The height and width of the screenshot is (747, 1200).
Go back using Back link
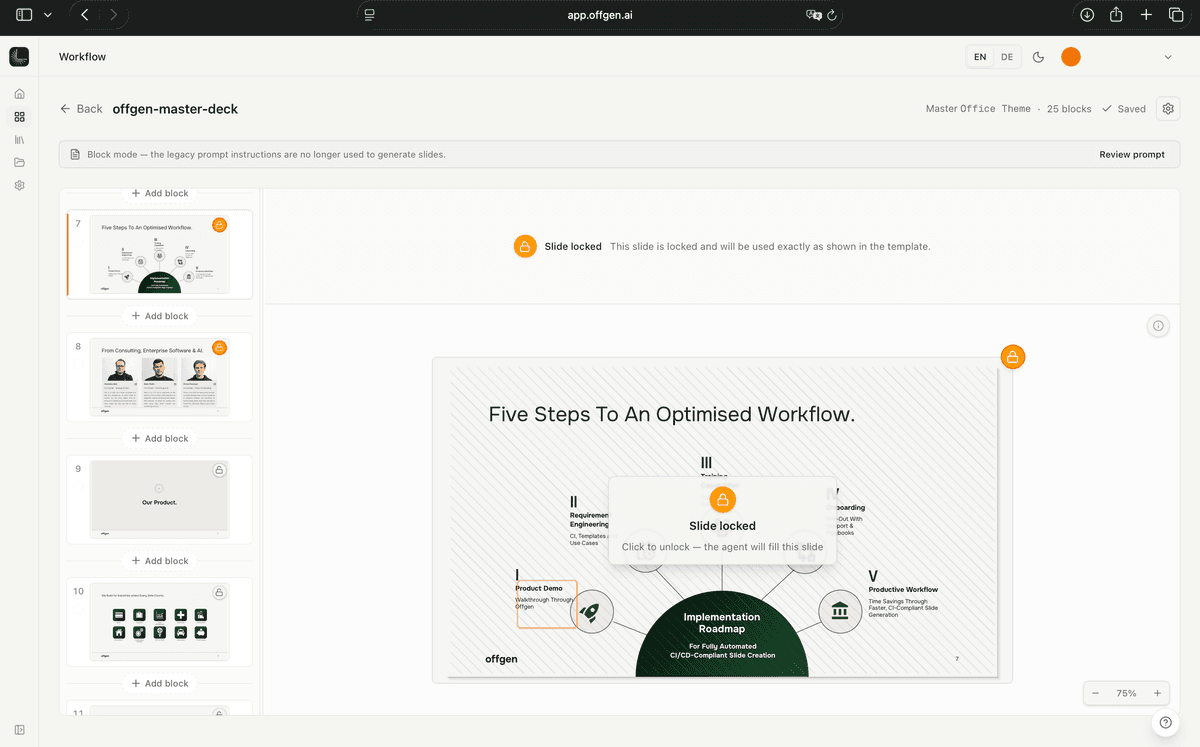coord(81,109)
